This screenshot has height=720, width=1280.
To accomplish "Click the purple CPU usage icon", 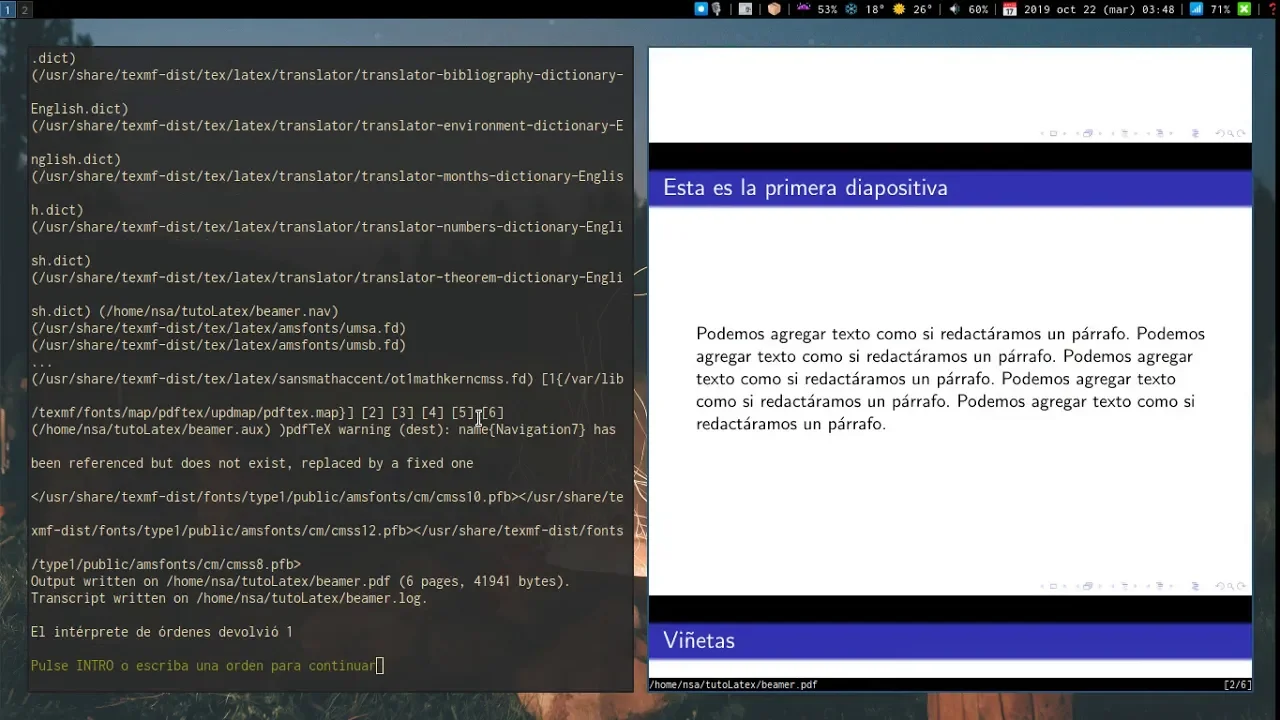I will coord(804,9).
